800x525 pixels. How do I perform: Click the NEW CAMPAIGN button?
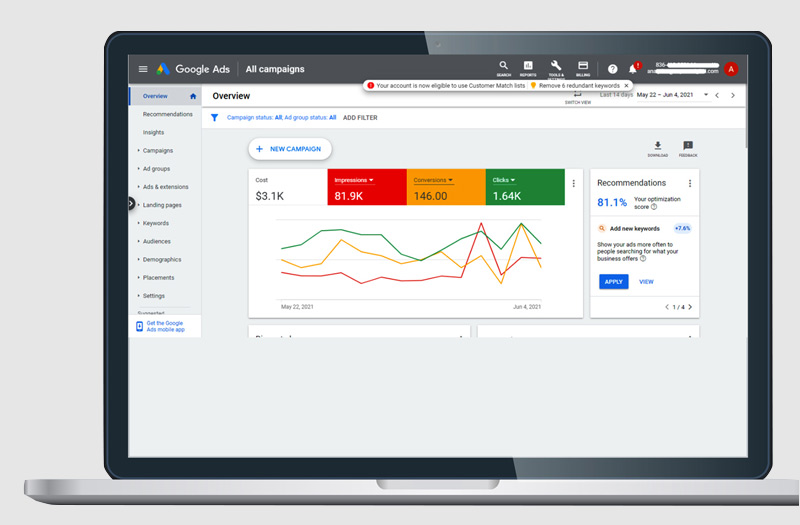point(289,149)
